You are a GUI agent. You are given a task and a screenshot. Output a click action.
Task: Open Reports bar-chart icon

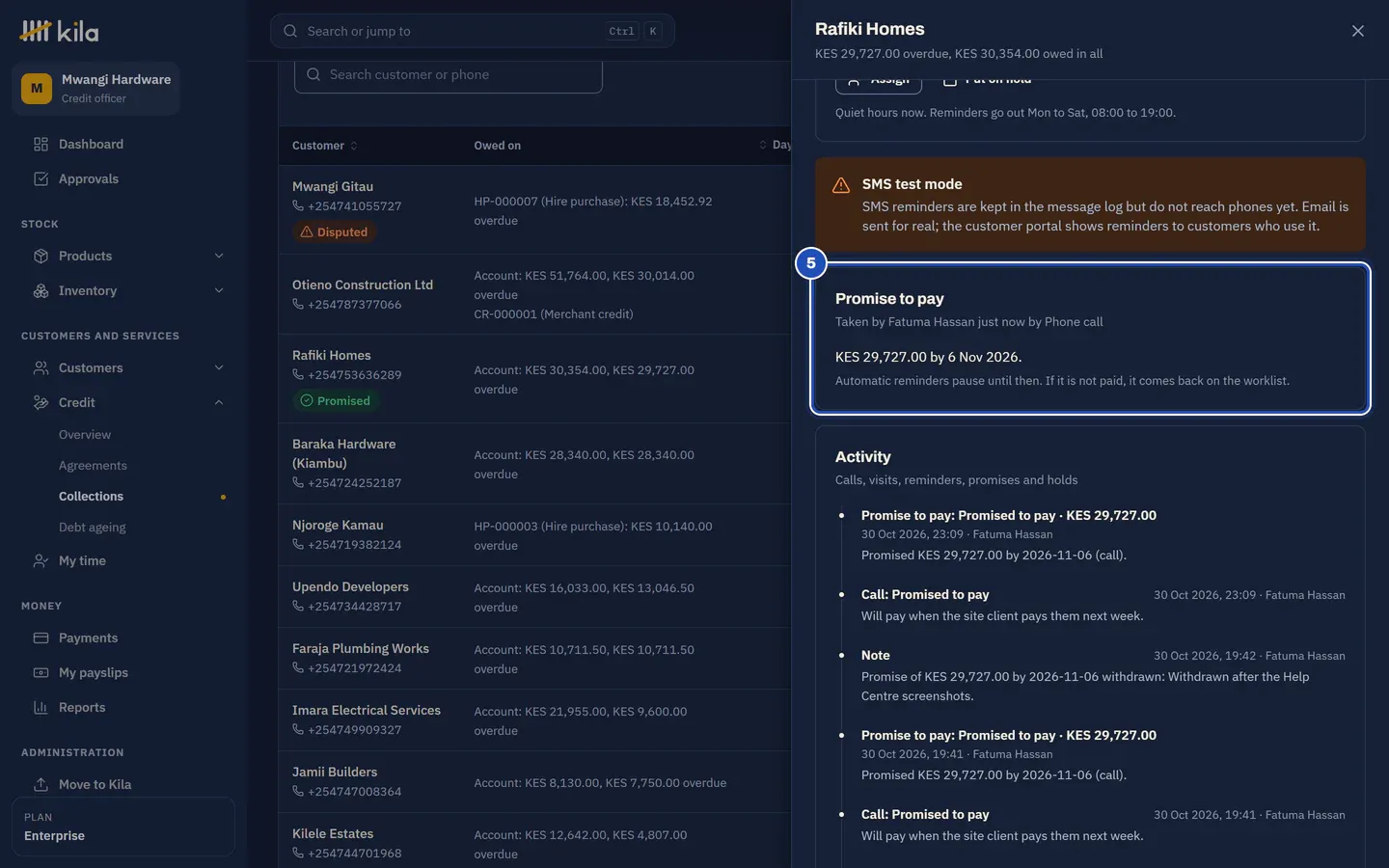tap(41, 707)
